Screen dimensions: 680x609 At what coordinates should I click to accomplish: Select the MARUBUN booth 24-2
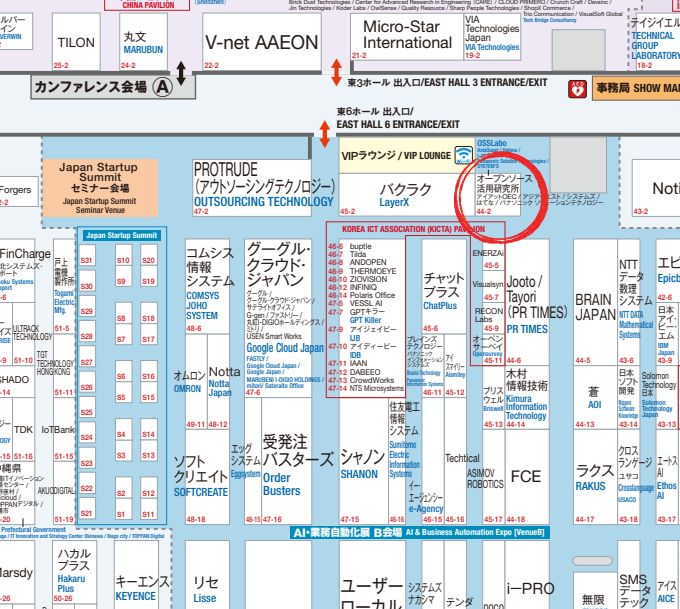(144, 42)
